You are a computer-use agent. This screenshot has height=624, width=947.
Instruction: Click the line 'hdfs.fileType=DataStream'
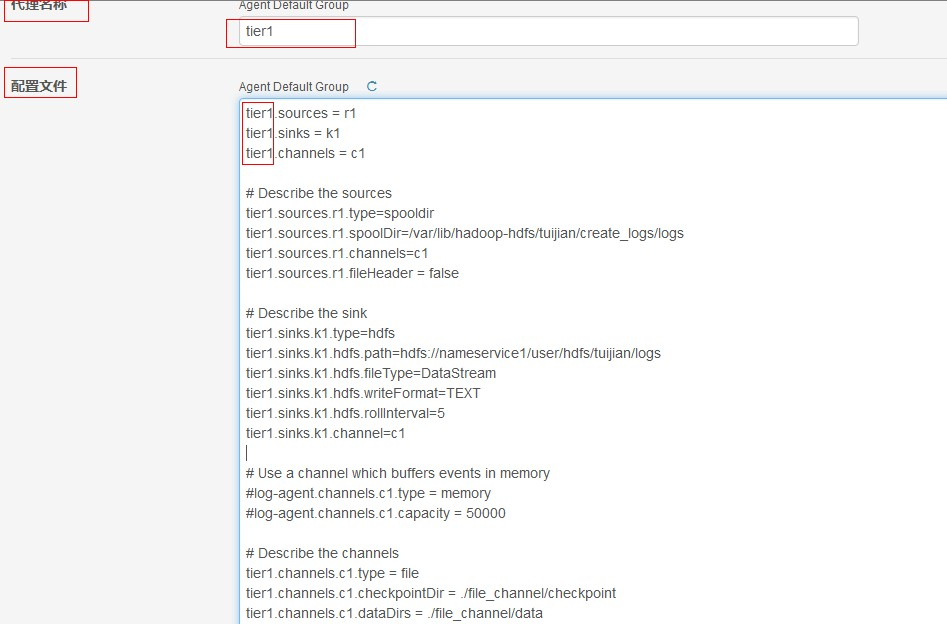371,373
